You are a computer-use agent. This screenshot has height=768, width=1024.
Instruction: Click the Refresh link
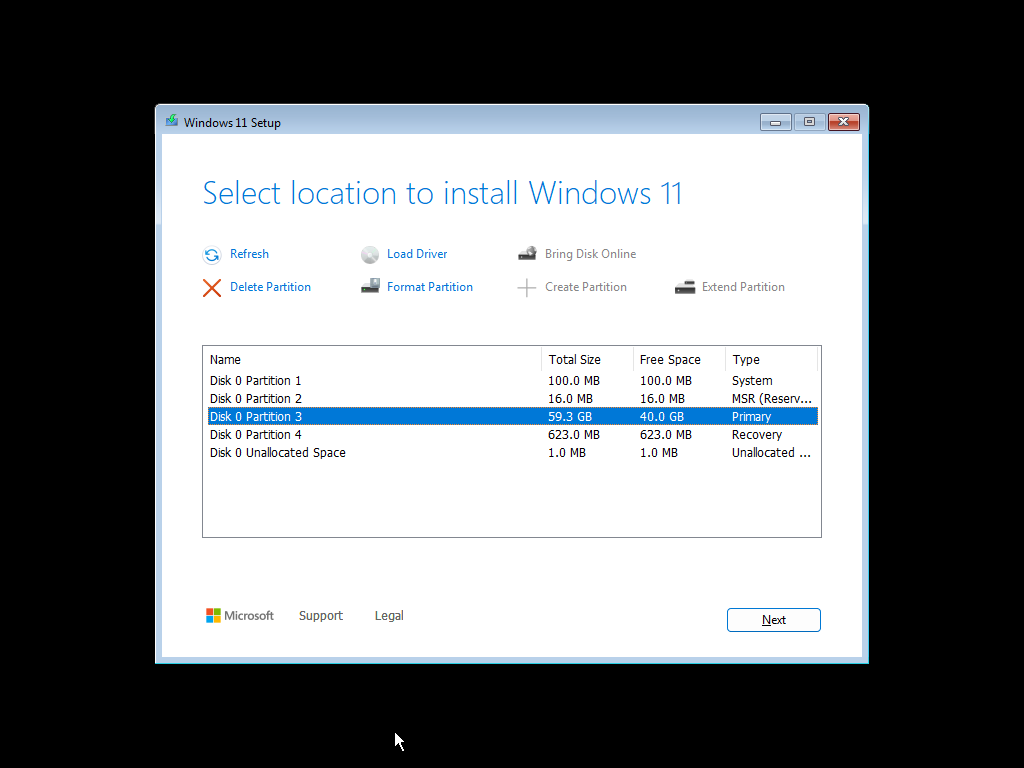tap(249, 254)
